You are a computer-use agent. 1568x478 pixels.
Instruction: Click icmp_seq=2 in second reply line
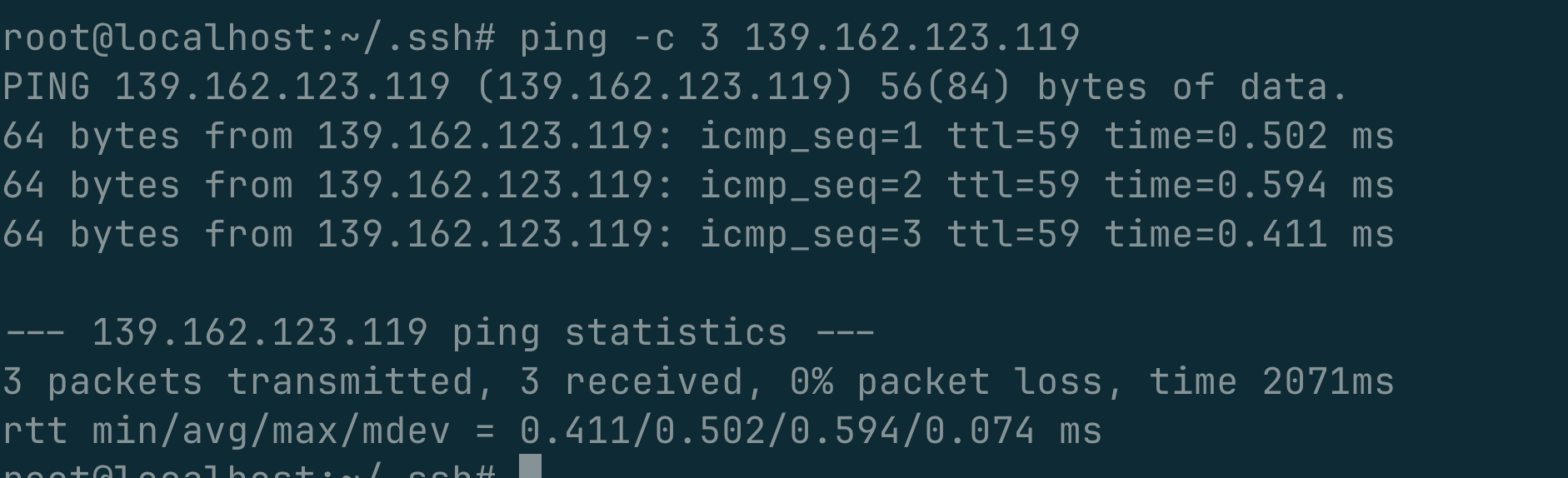[811, 187]
